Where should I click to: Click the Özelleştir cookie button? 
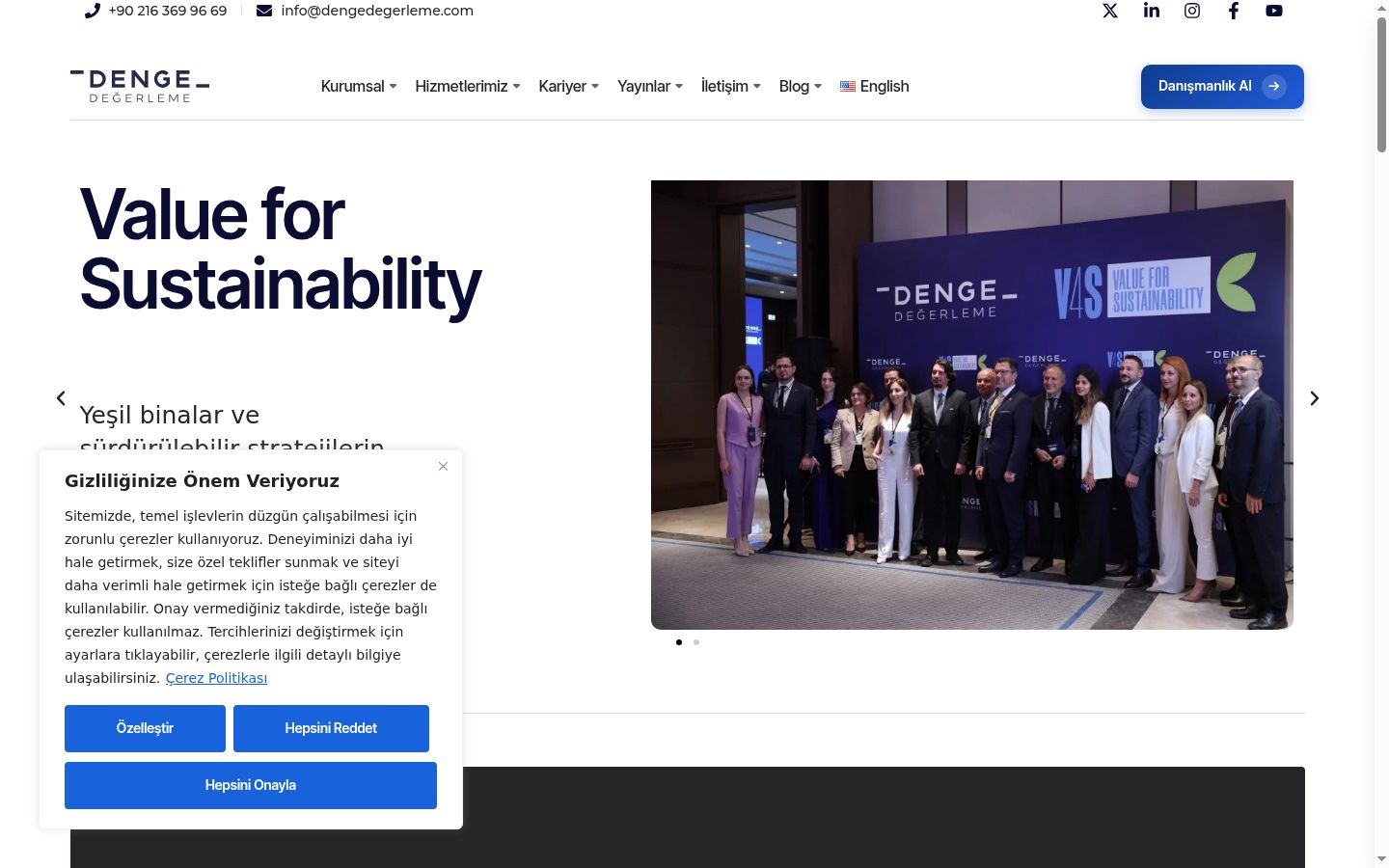[145, 728]
